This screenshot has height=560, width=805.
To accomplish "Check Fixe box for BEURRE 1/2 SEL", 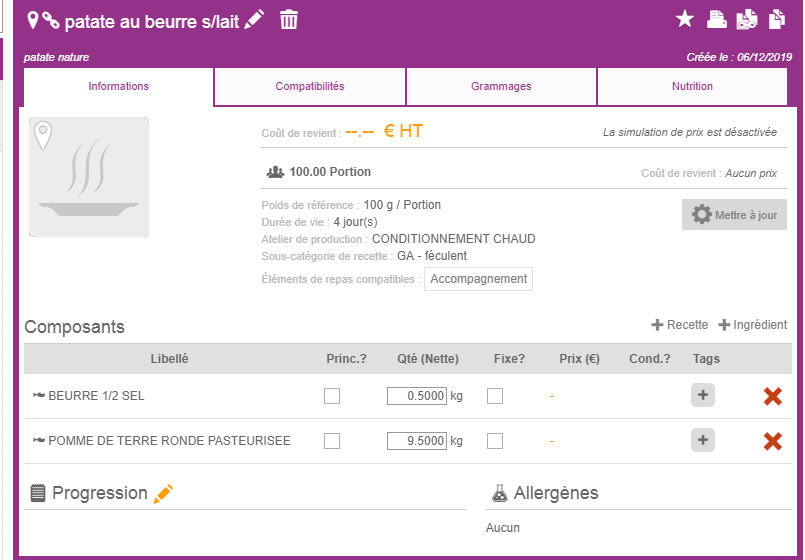I will click(x=494, y=396).
